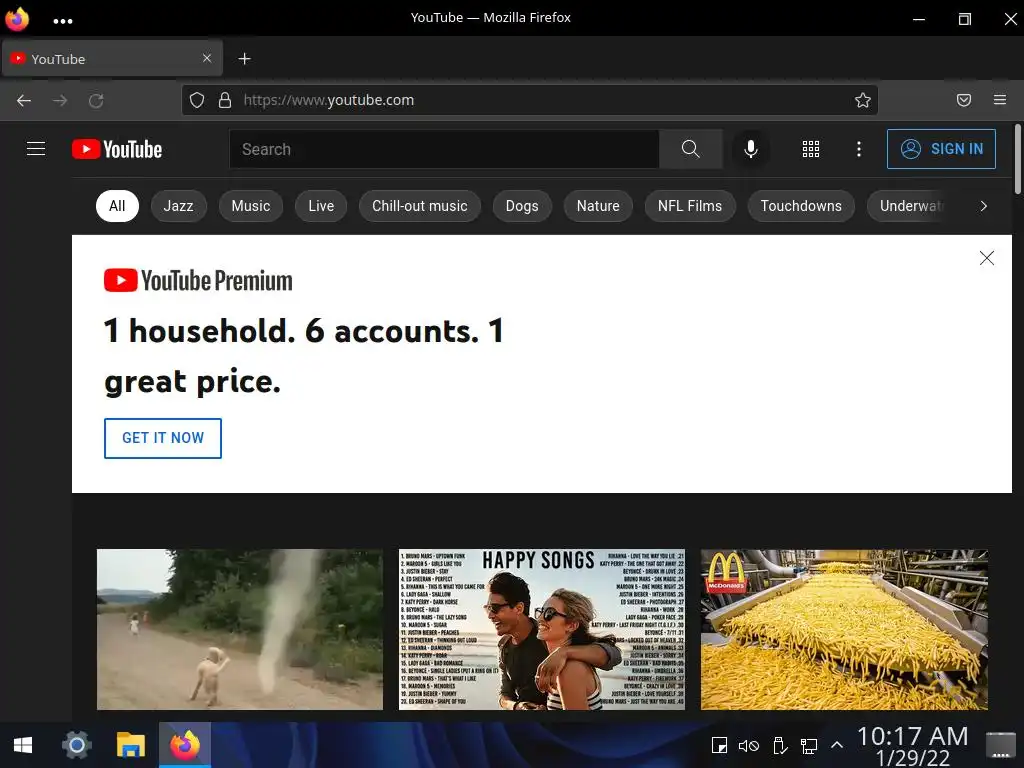
Task: Click the address bar URL
Action: 328,100
